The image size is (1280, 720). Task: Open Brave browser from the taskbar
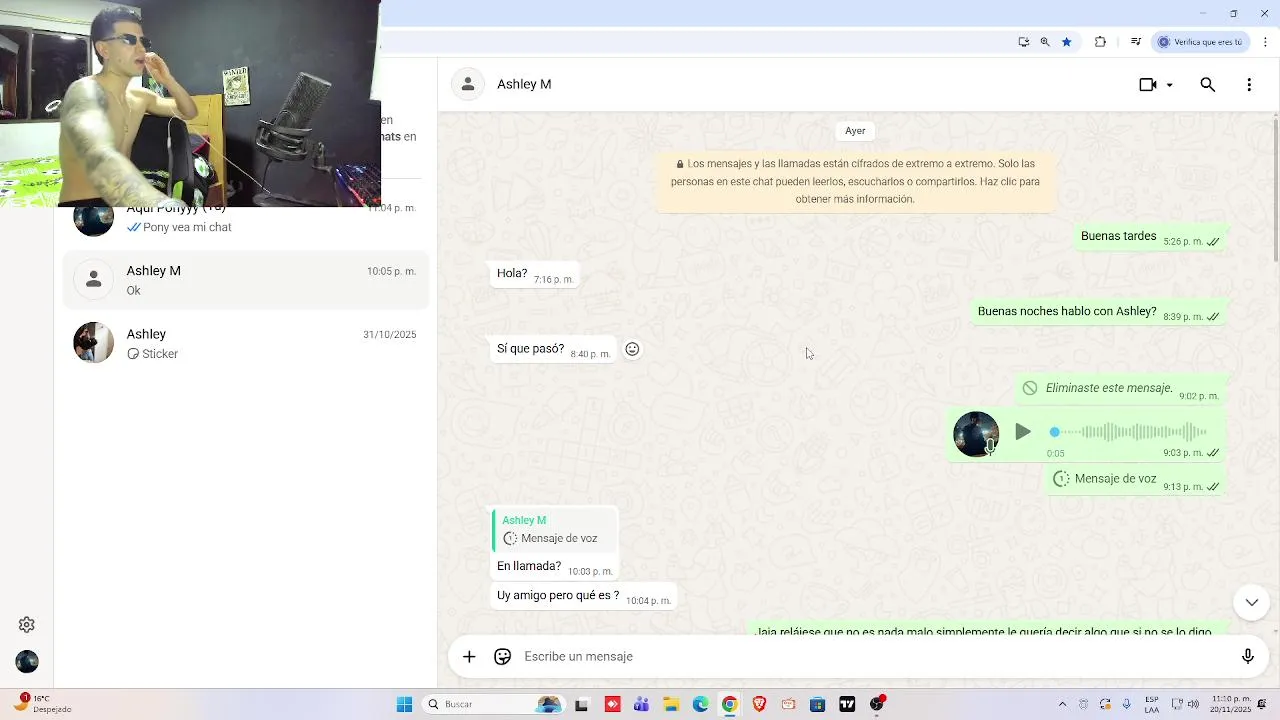tap(759, 705)
